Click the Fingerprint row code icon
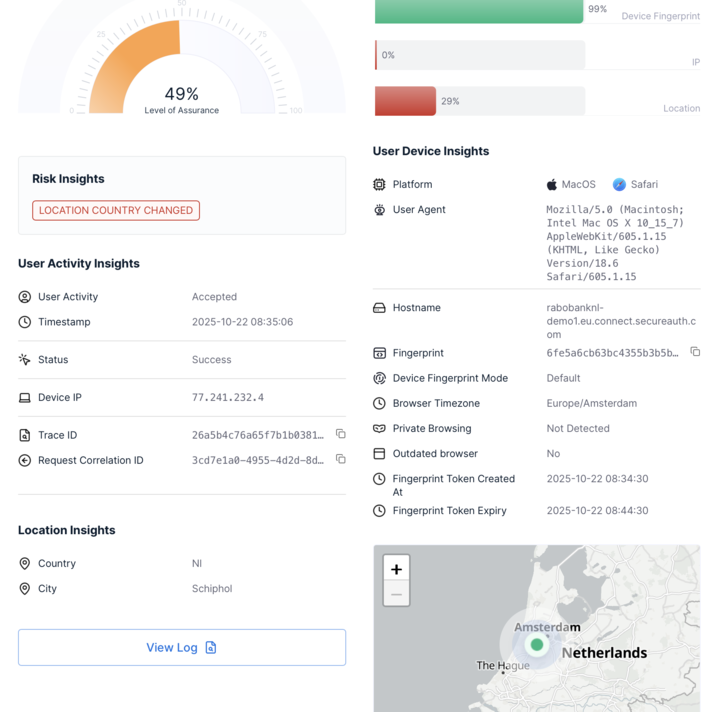The image size is (720, 712). 379,353
